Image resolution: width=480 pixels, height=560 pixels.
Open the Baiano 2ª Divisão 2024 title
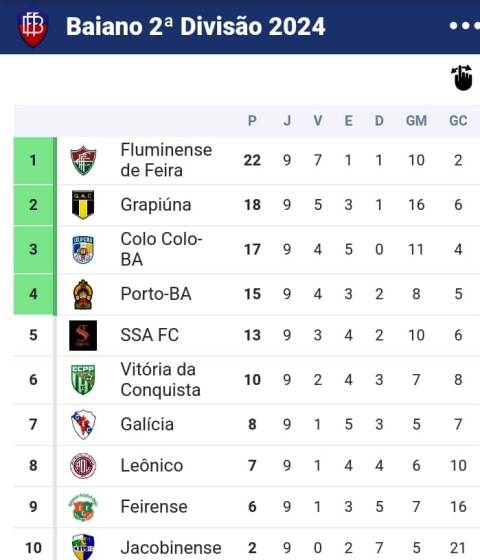tap(195, 26)
